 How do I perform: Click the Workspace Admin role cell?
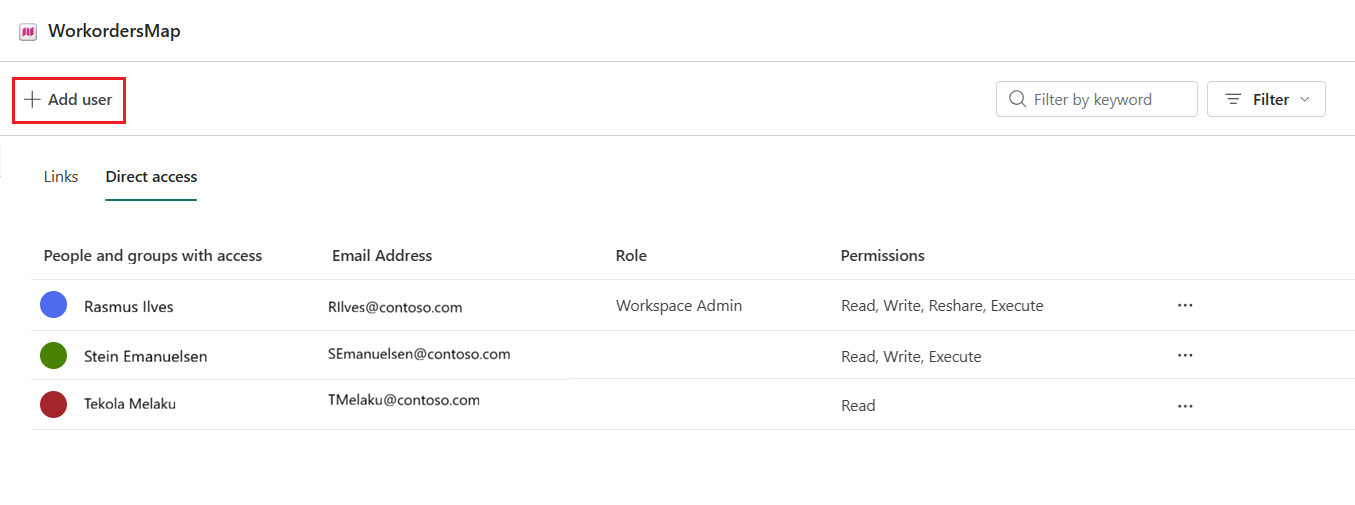[x=679, y=306]
